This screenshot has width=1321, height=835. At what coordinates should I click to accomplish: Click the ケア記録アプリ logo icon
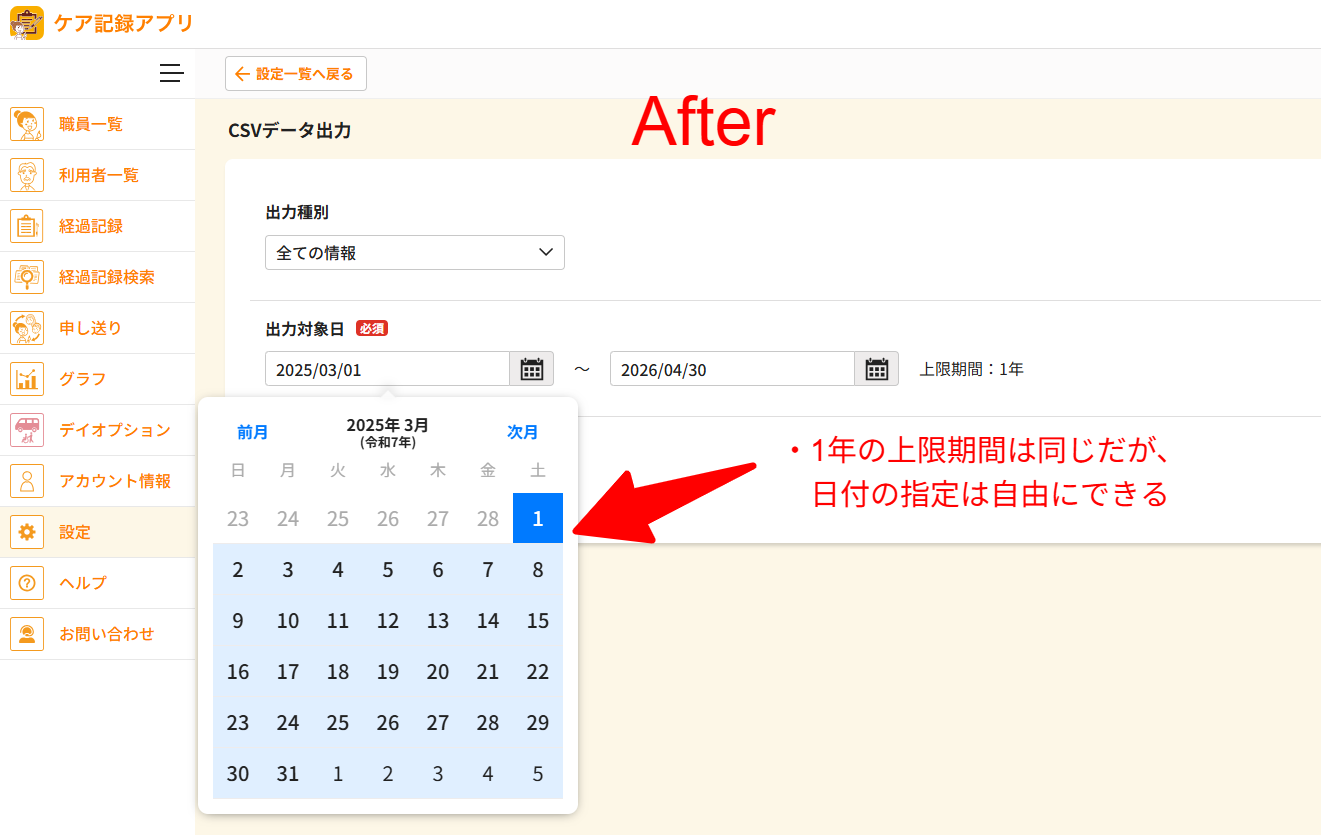pyautogui.click(x=27, y=23)
